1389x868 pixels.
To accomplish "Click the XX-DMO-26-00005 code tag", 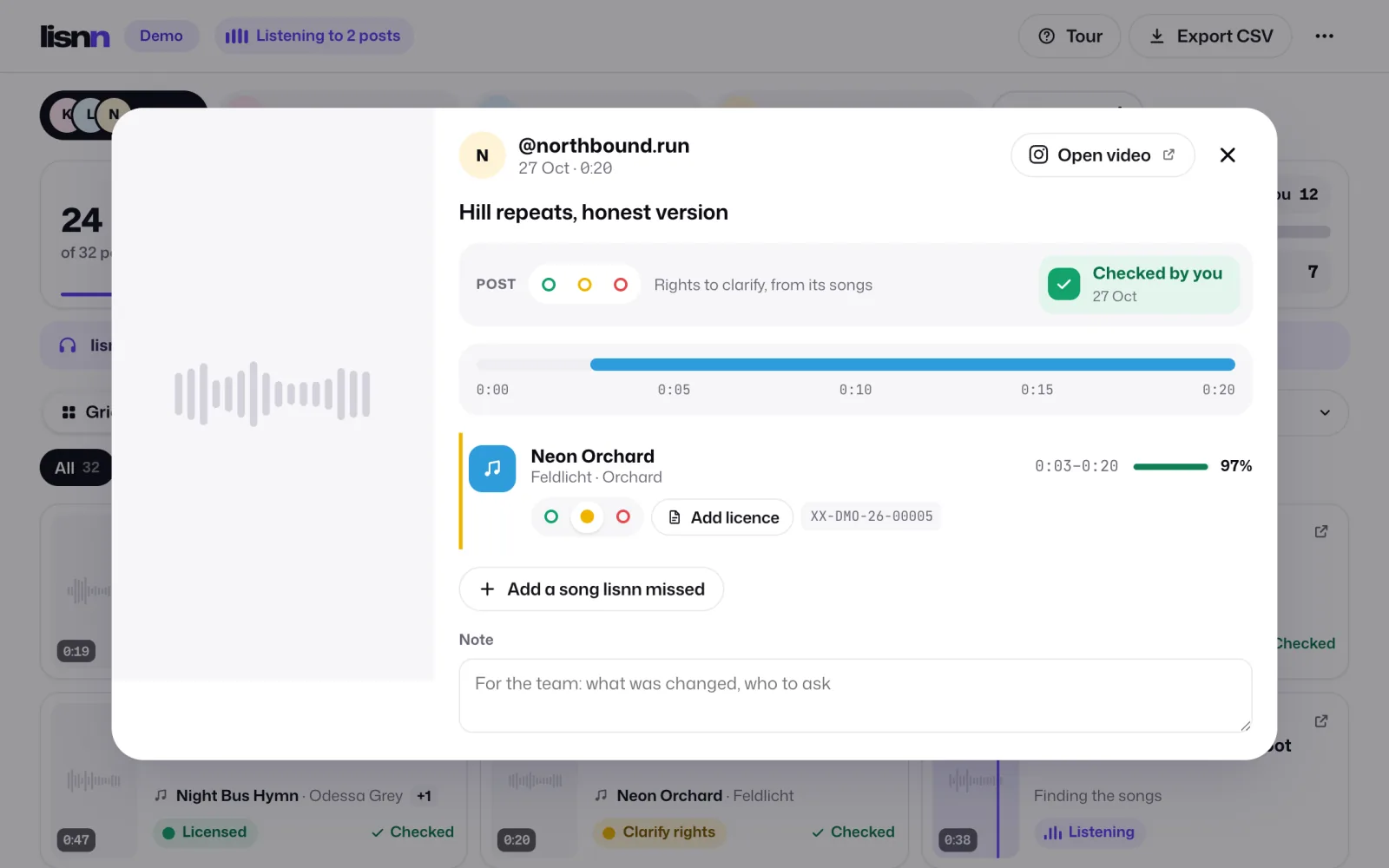I will point(872,516).
